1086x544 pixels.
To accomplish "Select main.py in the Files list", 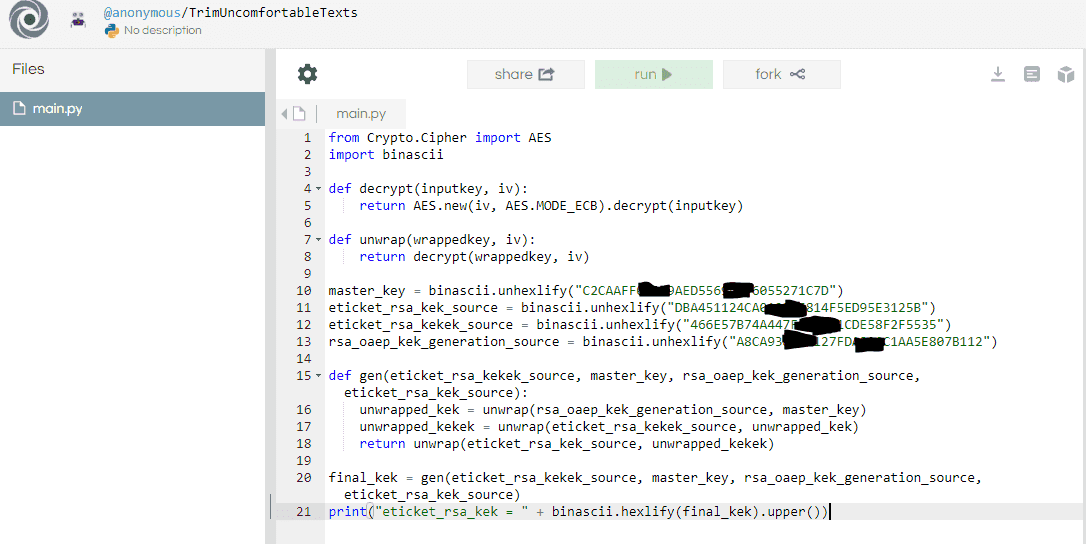I will click(x=132, y=109).
